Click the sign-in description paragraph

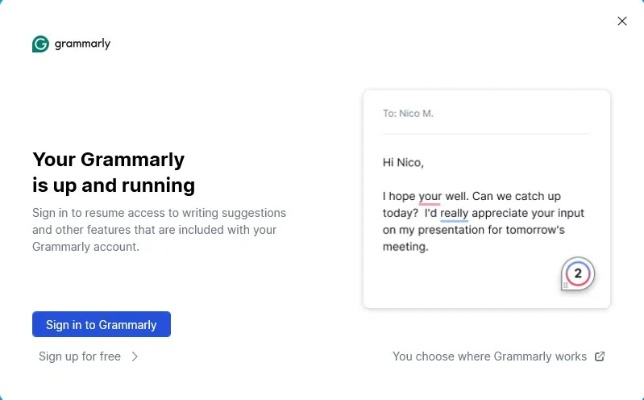coord(159,229)
